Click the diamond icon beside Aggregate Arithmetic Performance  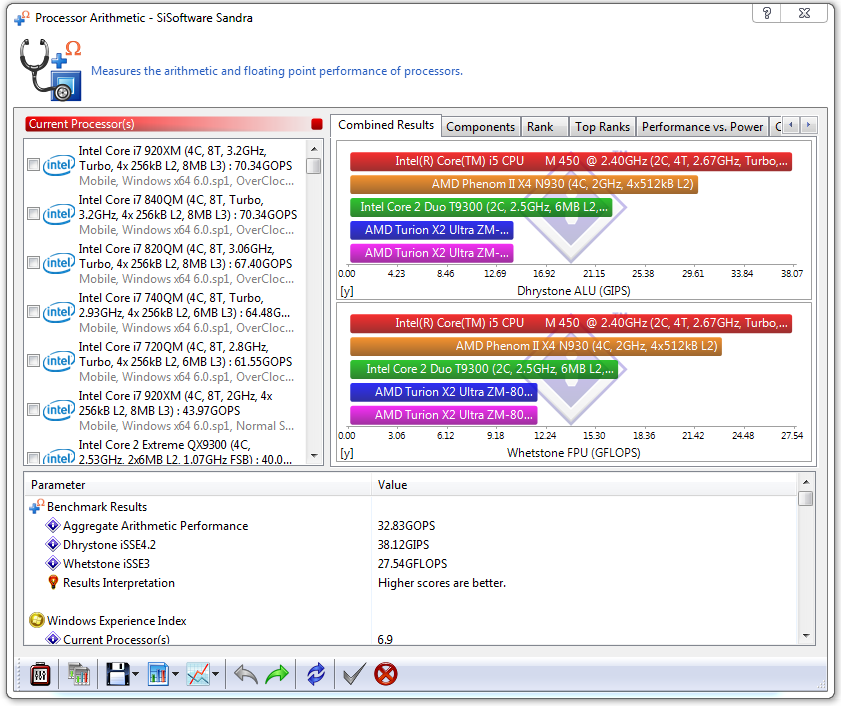53,526
